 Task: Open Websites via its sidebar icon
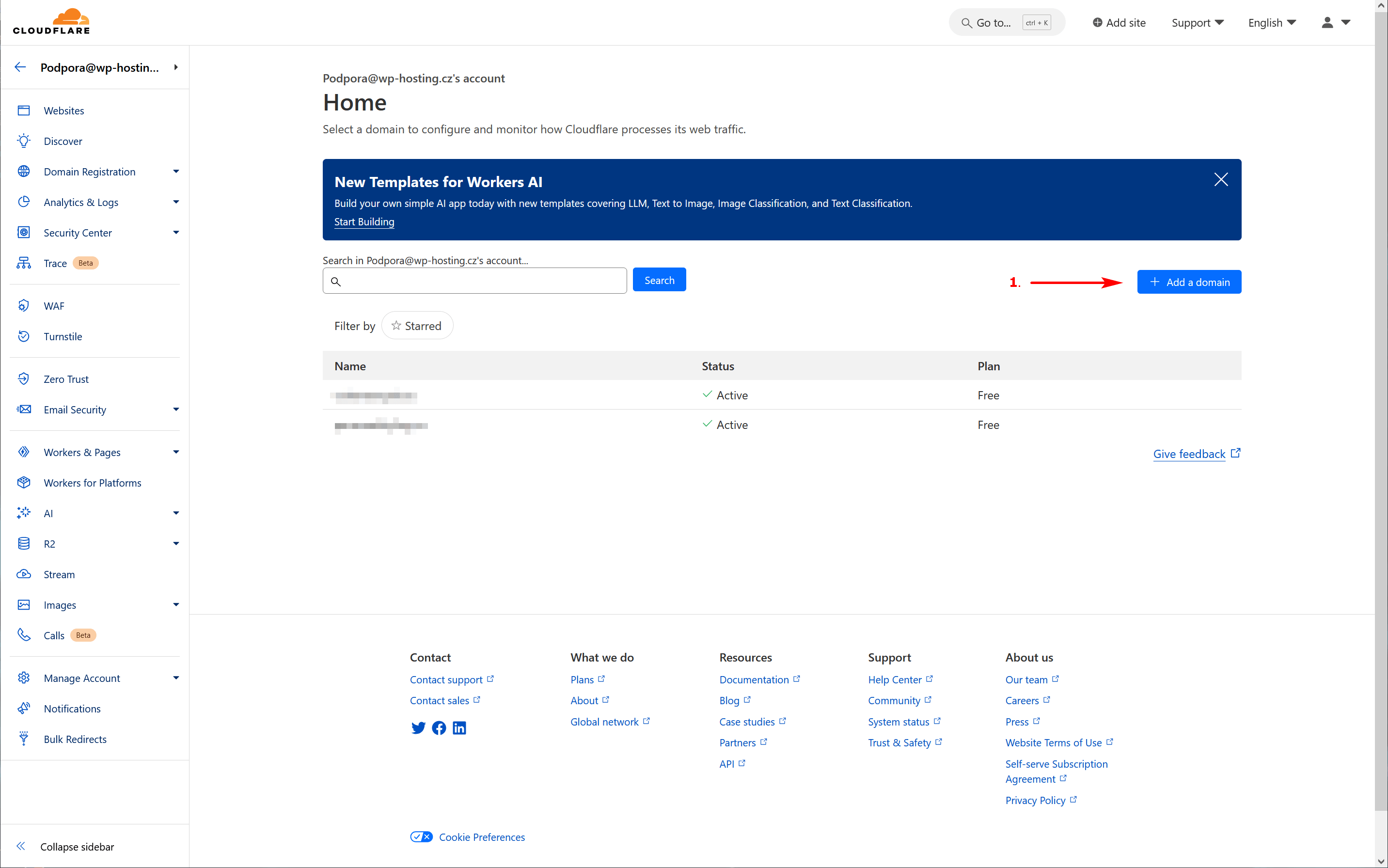pos(24,110)
